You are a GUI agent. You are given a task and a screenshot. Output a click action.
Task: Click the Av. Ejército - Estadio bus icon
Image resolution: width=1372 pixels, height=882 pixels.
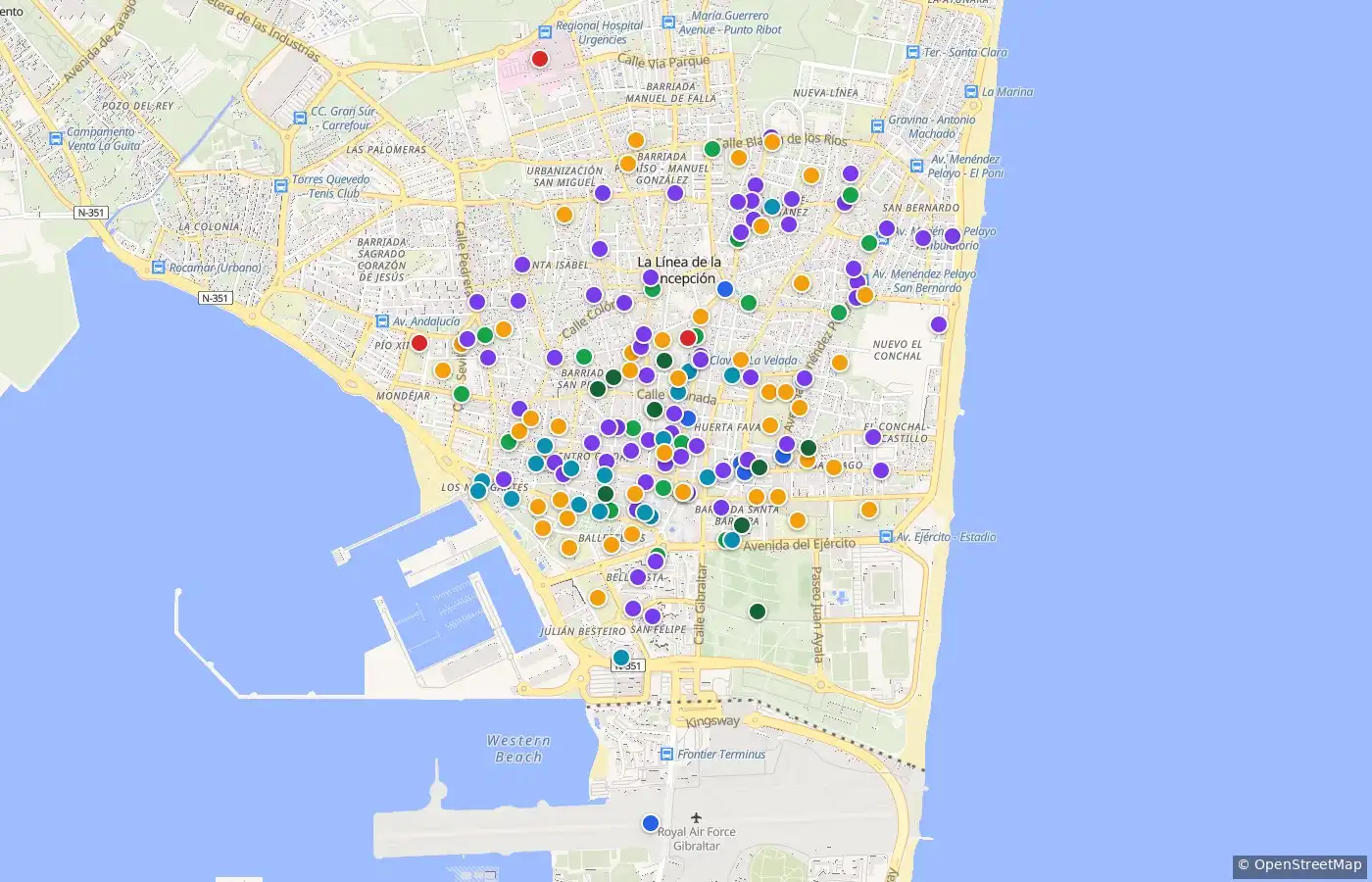point(886,537)
